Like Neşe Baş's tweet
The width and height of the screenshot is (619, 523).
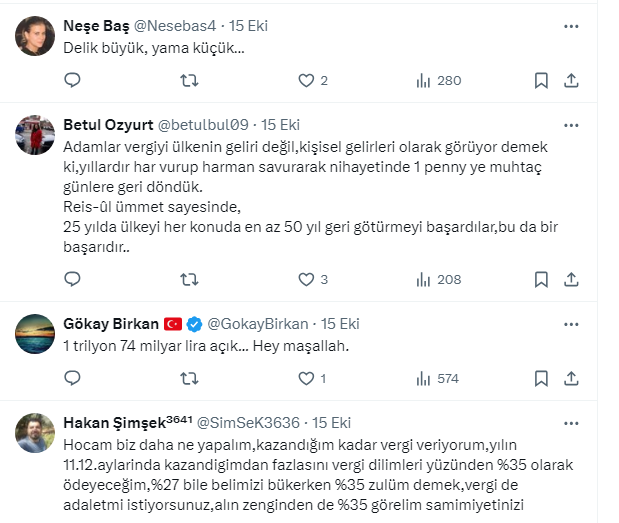[306, 80]
